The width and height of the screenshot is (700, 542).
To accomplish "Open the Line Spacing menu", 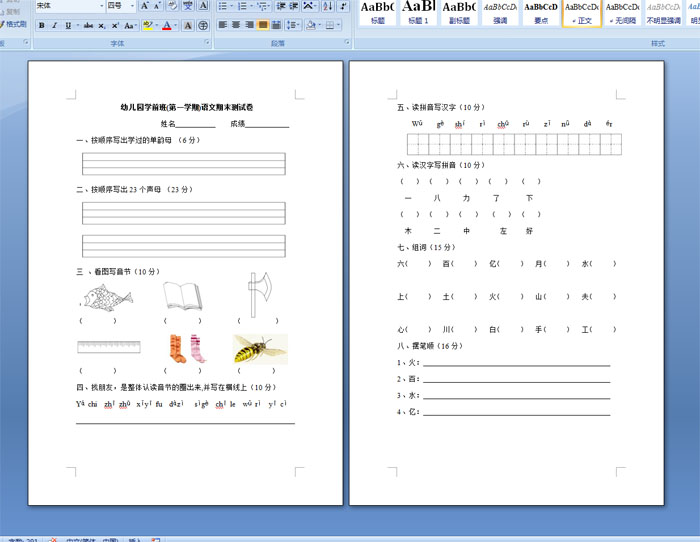I will coord(292,25).
